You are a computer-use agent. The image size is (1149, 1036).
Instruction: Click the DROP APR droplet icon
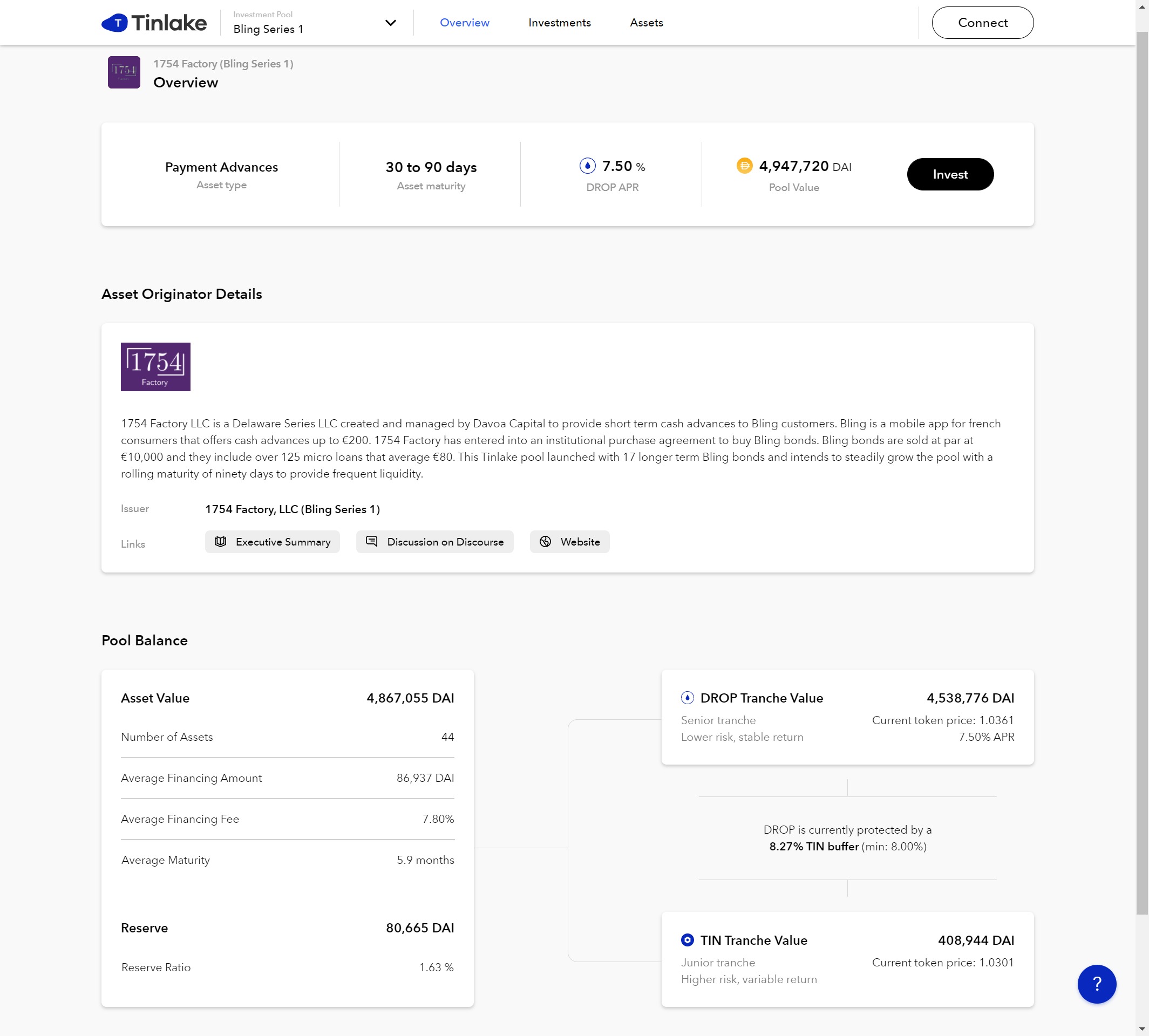pos(587,166)
